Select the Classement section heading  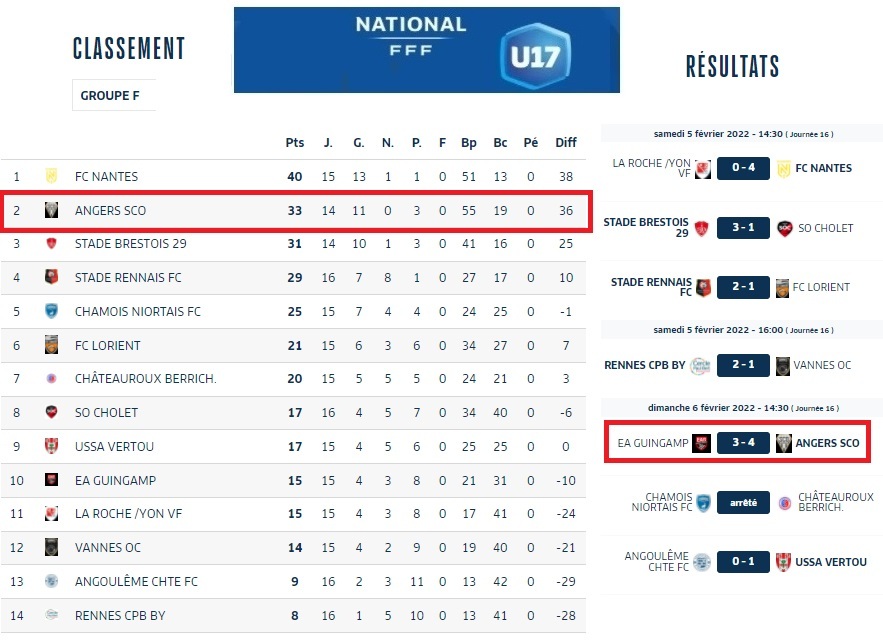coord(129,48)
